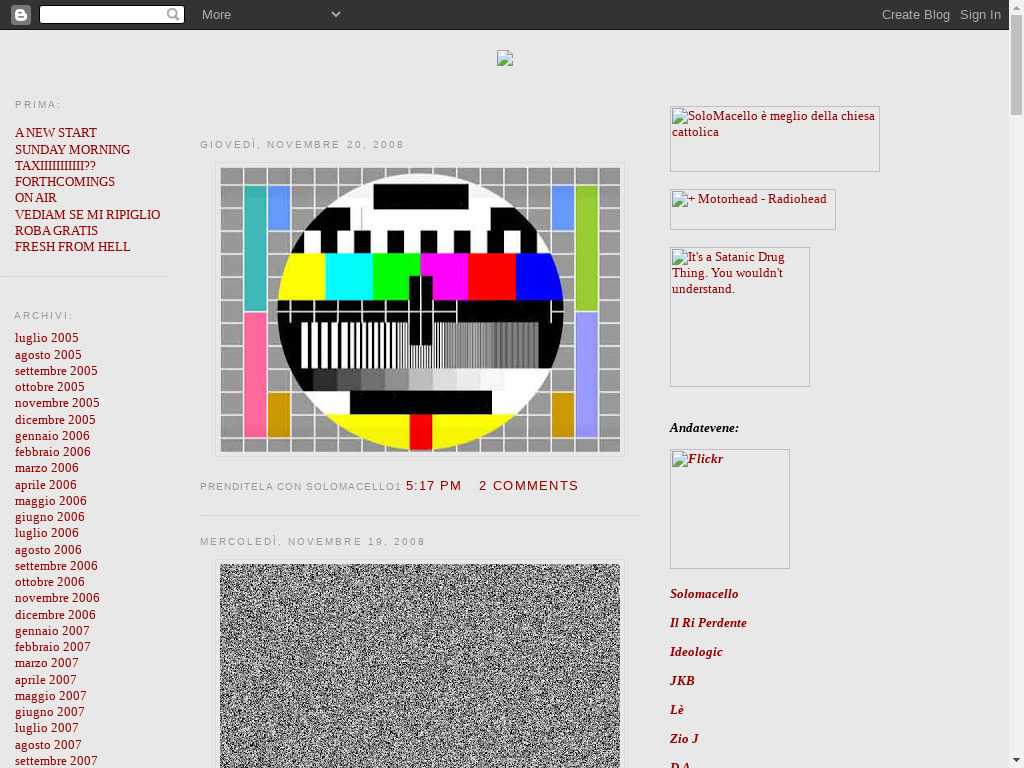Image resolution: width=1024 pixels, height=768 pixels.
Task: Open the 2 Comments link
Action: (x=528, y=485)
